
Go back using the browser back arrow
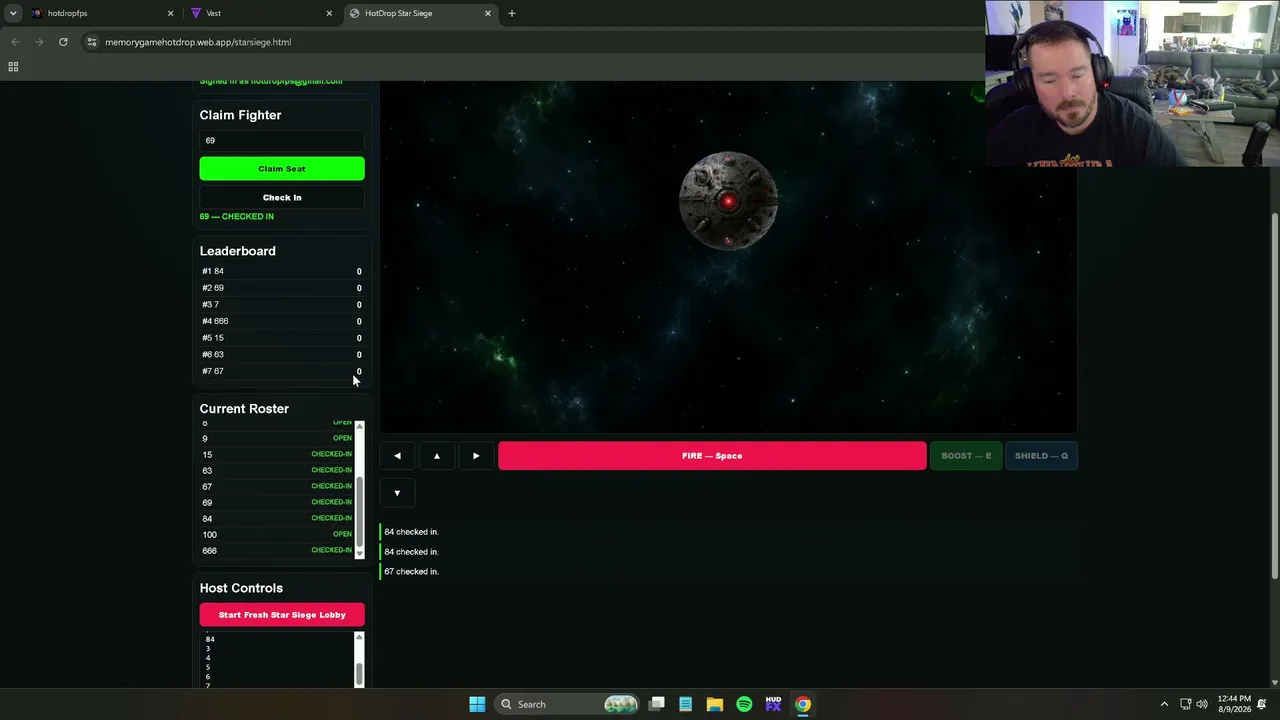click(x=15, y=42)
